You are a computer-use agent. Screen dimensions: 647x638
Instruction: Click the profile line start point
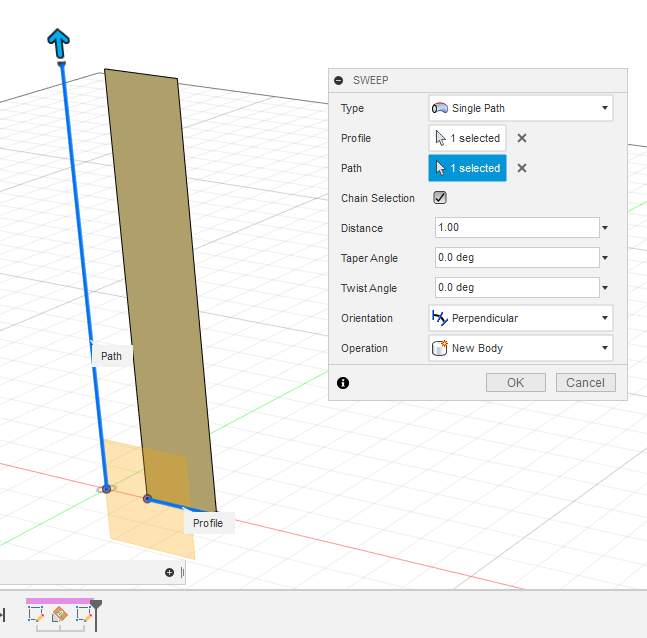pos(147,499)
